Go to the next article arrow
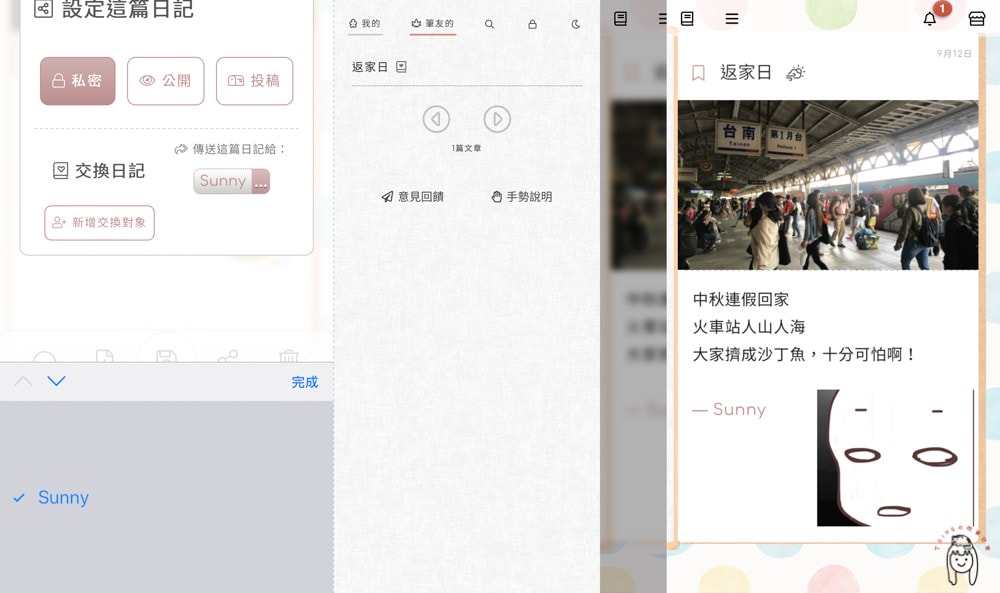The width and height of the screenshot is (1000, 593). click(x=497, y=120)
